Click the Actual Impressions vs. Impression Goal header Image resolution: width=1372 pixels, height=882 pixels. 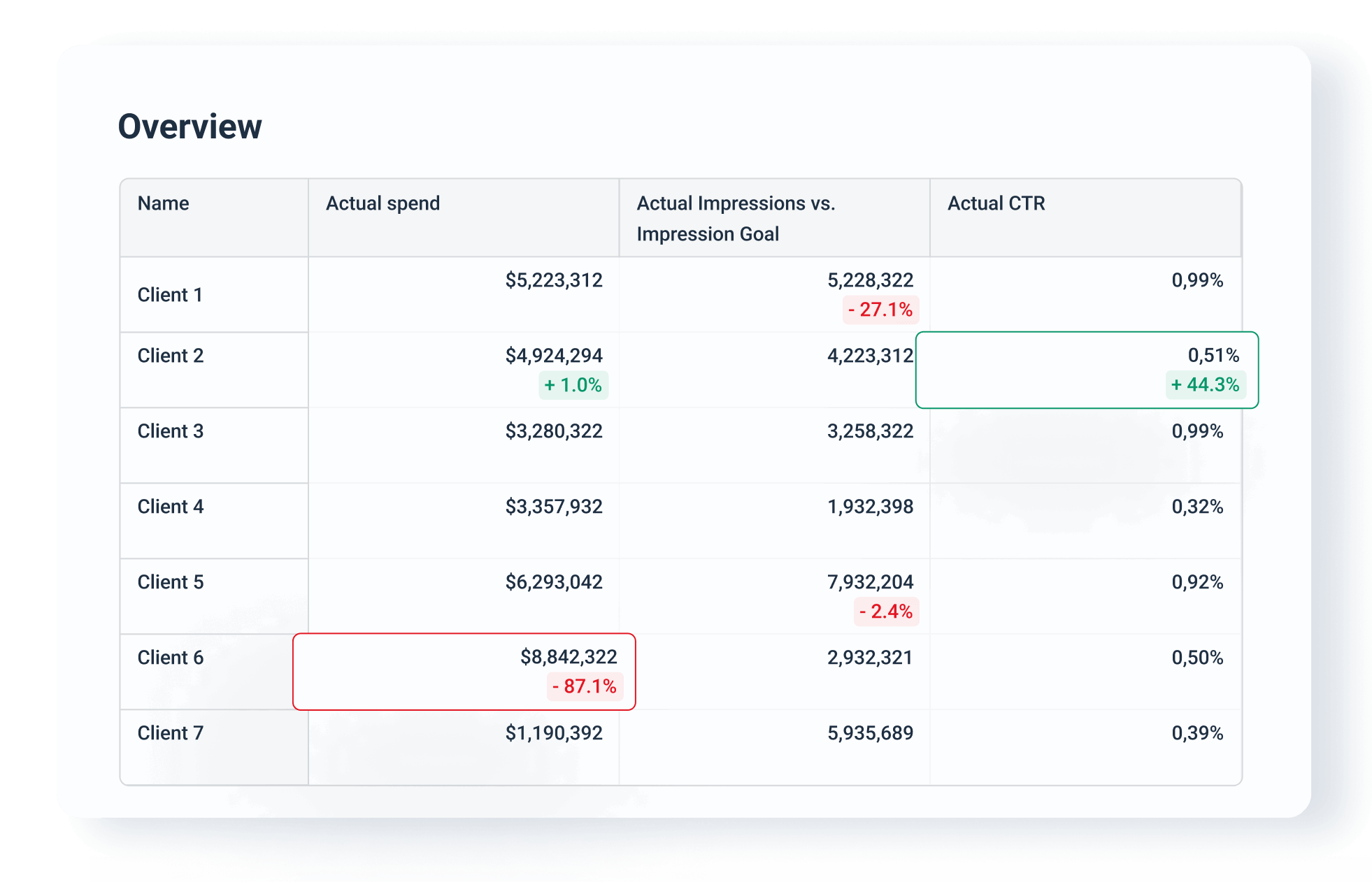(x=736, y=218)
